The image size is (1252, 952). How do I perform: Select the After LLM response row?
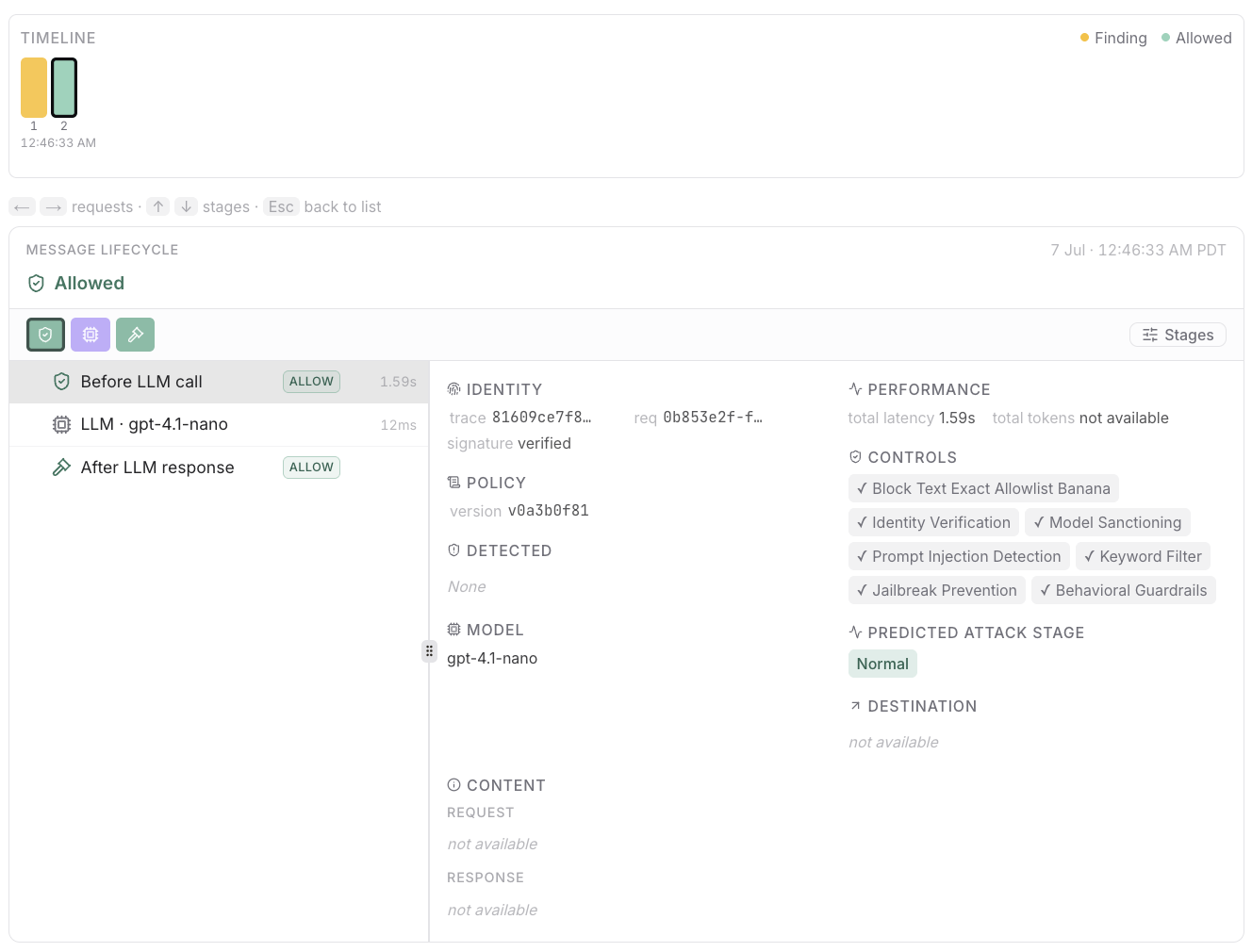(x=219, y=468)
